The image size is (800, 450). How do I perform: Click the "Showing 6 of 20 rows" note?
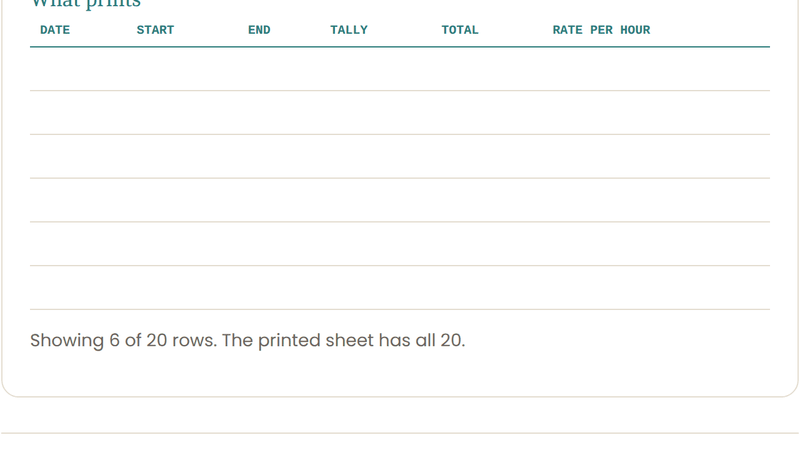point(247,340)
